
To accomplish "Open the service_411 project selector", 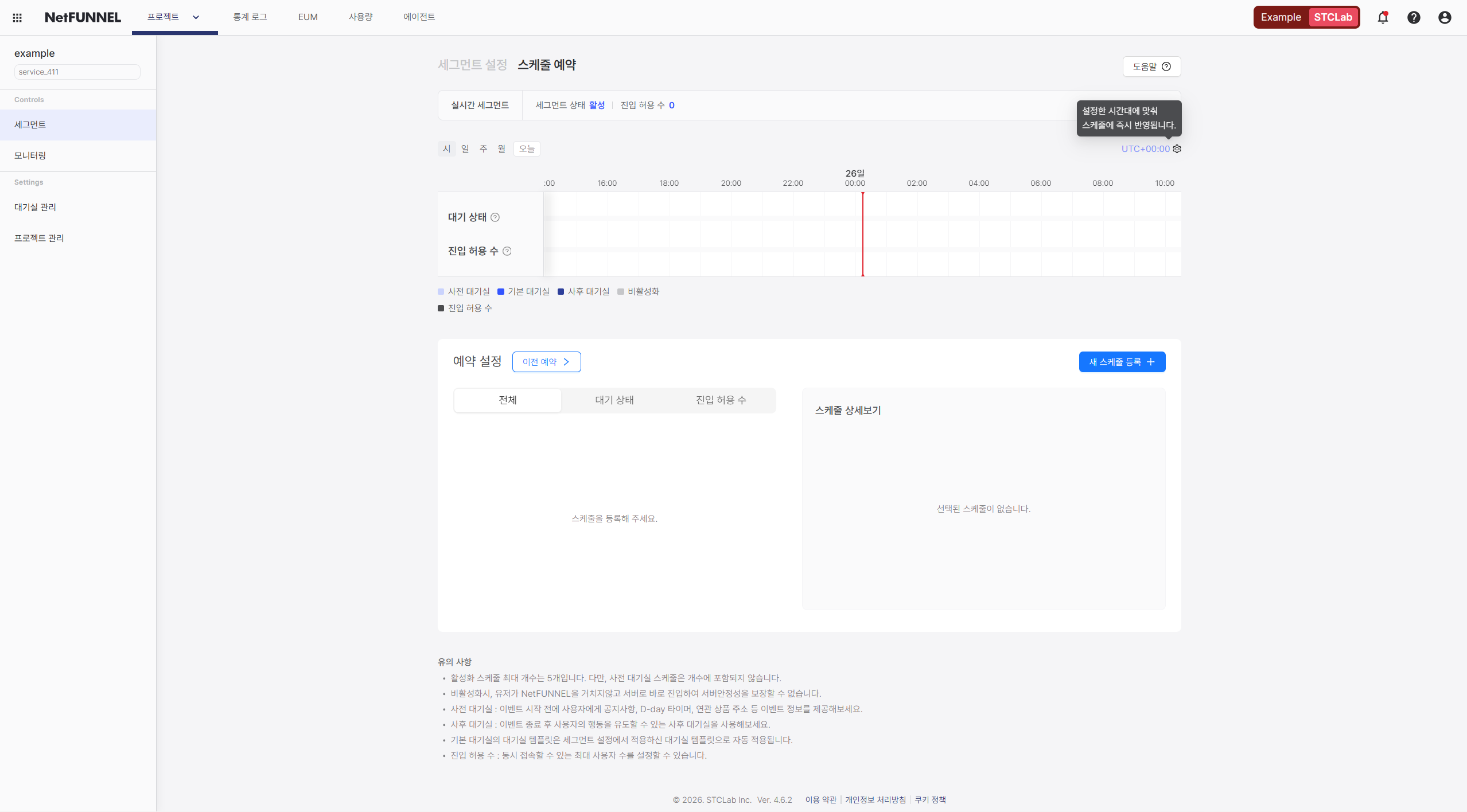I will [x=76, y=71].
